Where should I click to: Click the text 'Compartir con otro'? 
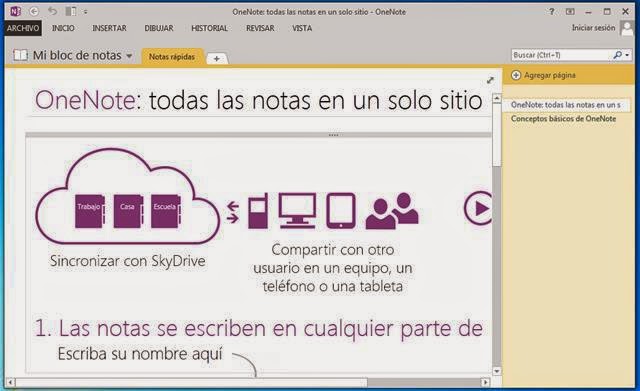point(333,250)
